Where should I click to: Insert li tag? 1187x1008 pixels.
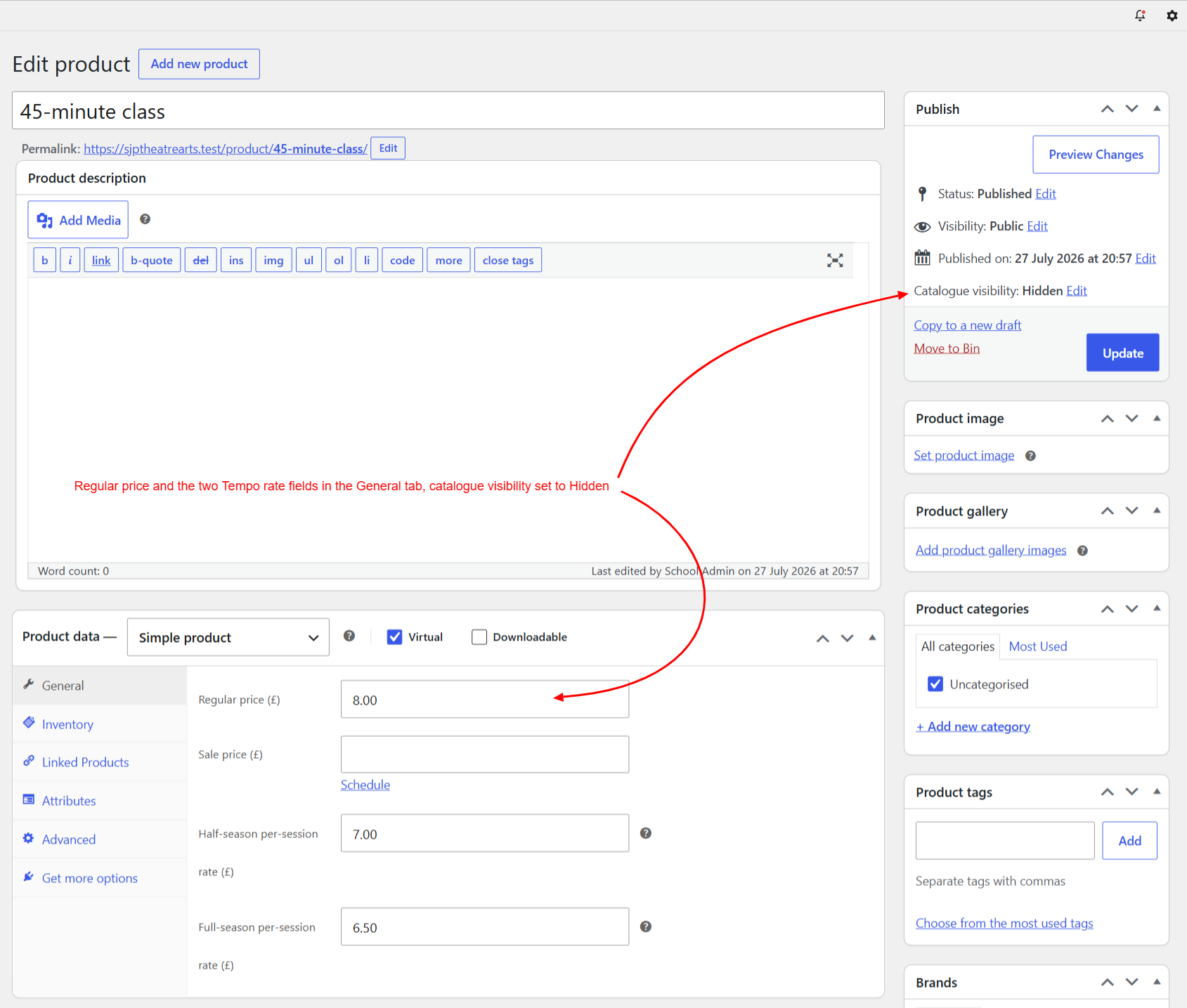[x=367, y=260]
